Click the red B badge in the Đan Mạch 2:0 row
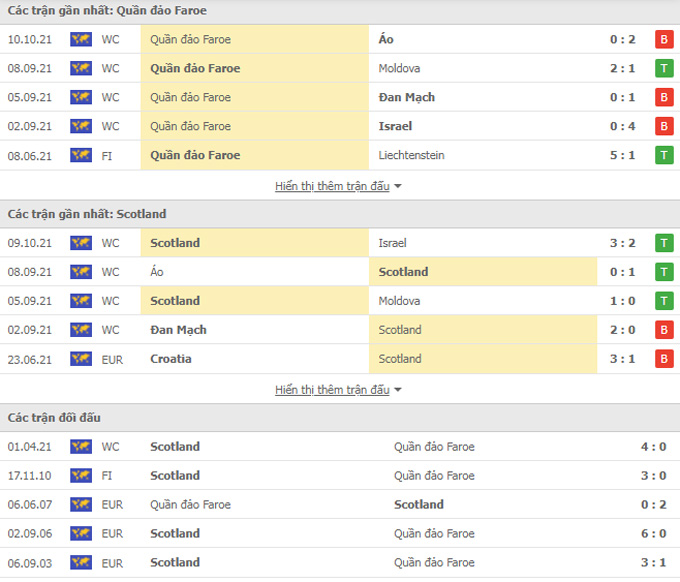 tap(663, 330)
